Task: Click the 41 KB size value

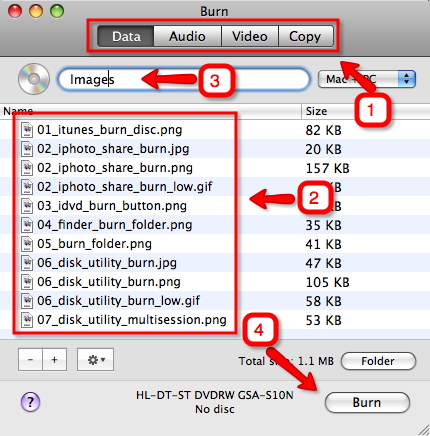Action: click(323, 244)
